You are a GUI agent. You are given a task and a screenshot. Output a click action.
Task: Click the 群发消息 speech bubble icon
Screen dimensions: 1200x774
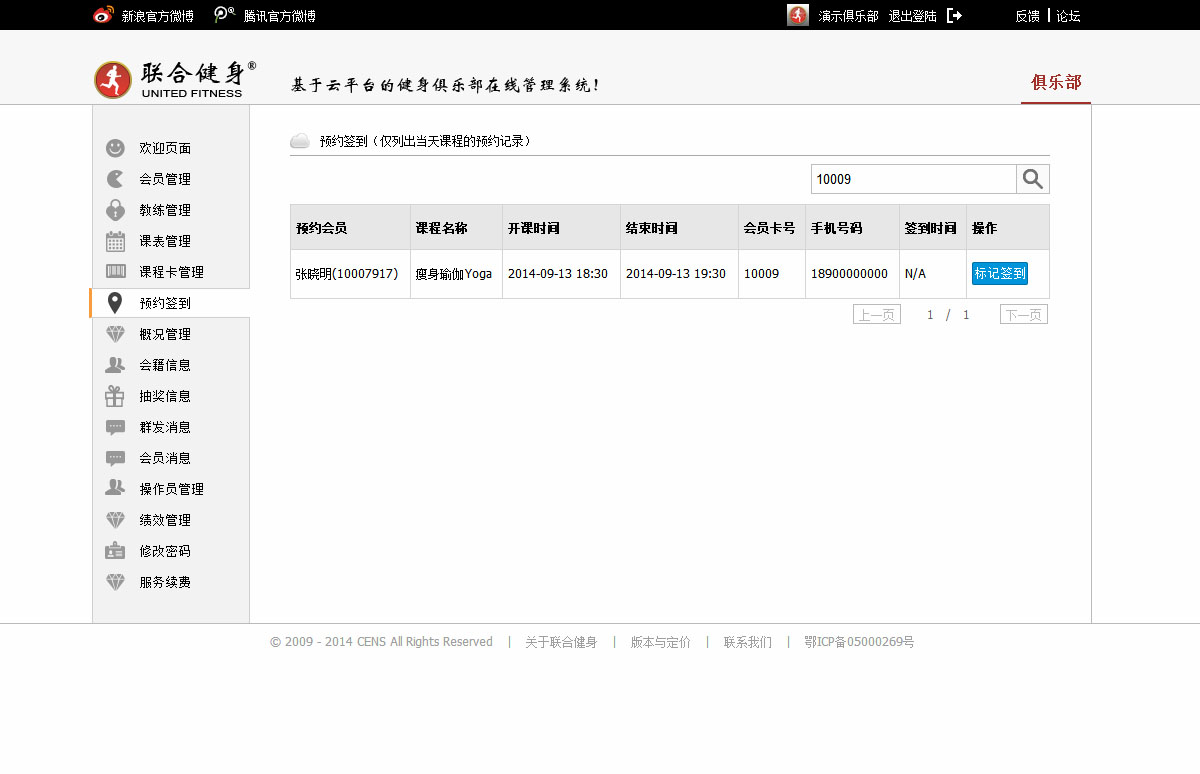pos(116,427)
